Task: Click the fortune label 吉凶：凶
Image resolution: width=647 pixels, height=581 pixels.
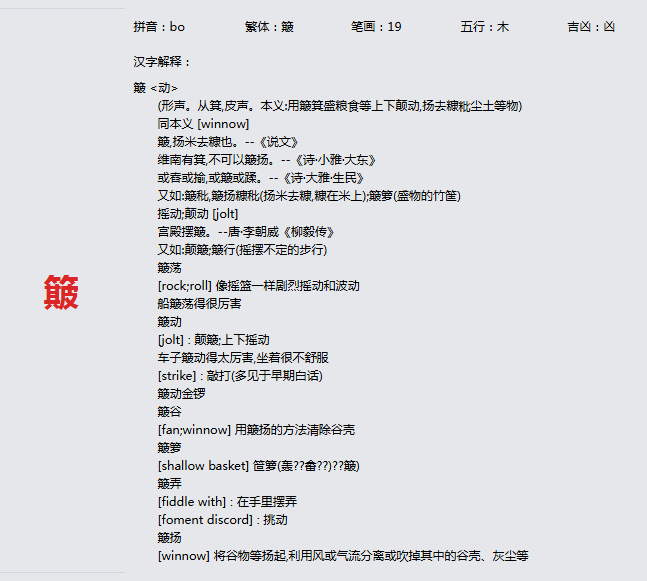Action: tap(591, 27)
